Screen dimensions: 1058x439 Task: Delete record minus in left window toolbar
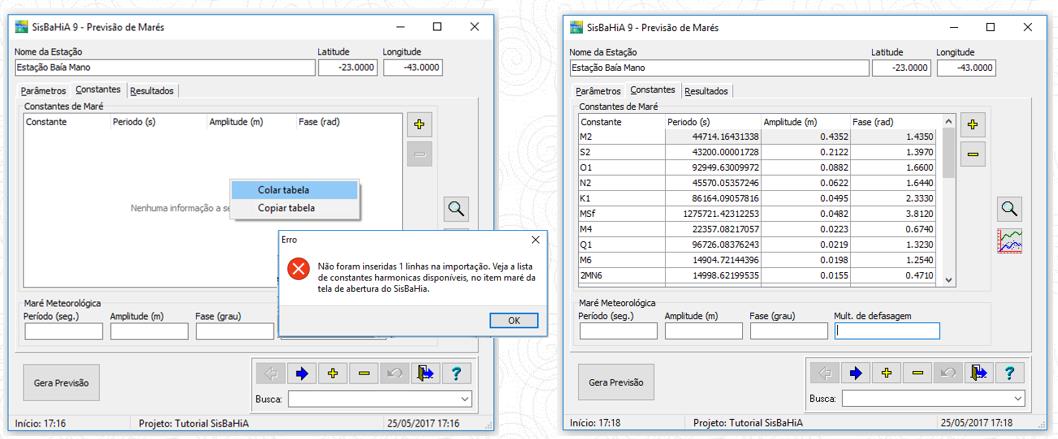364,373
